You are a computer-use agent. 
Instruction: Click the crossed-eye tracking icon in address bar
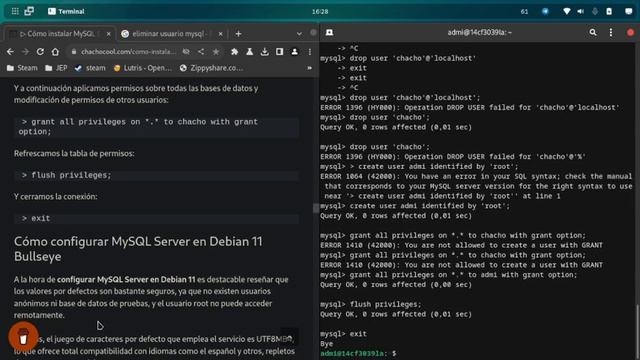[x=186, y=52]
